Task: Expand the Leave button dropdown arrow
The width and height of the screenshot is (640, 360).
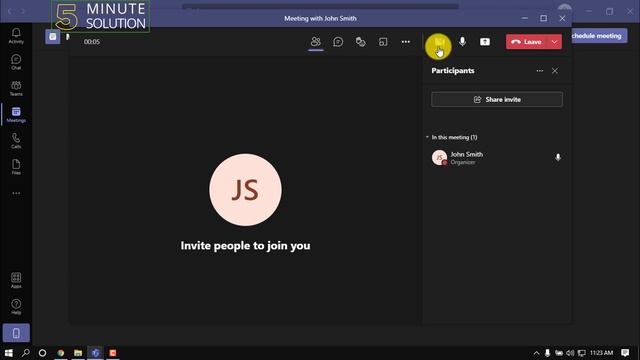Action: pyautogui.click(x=554, y=42)
